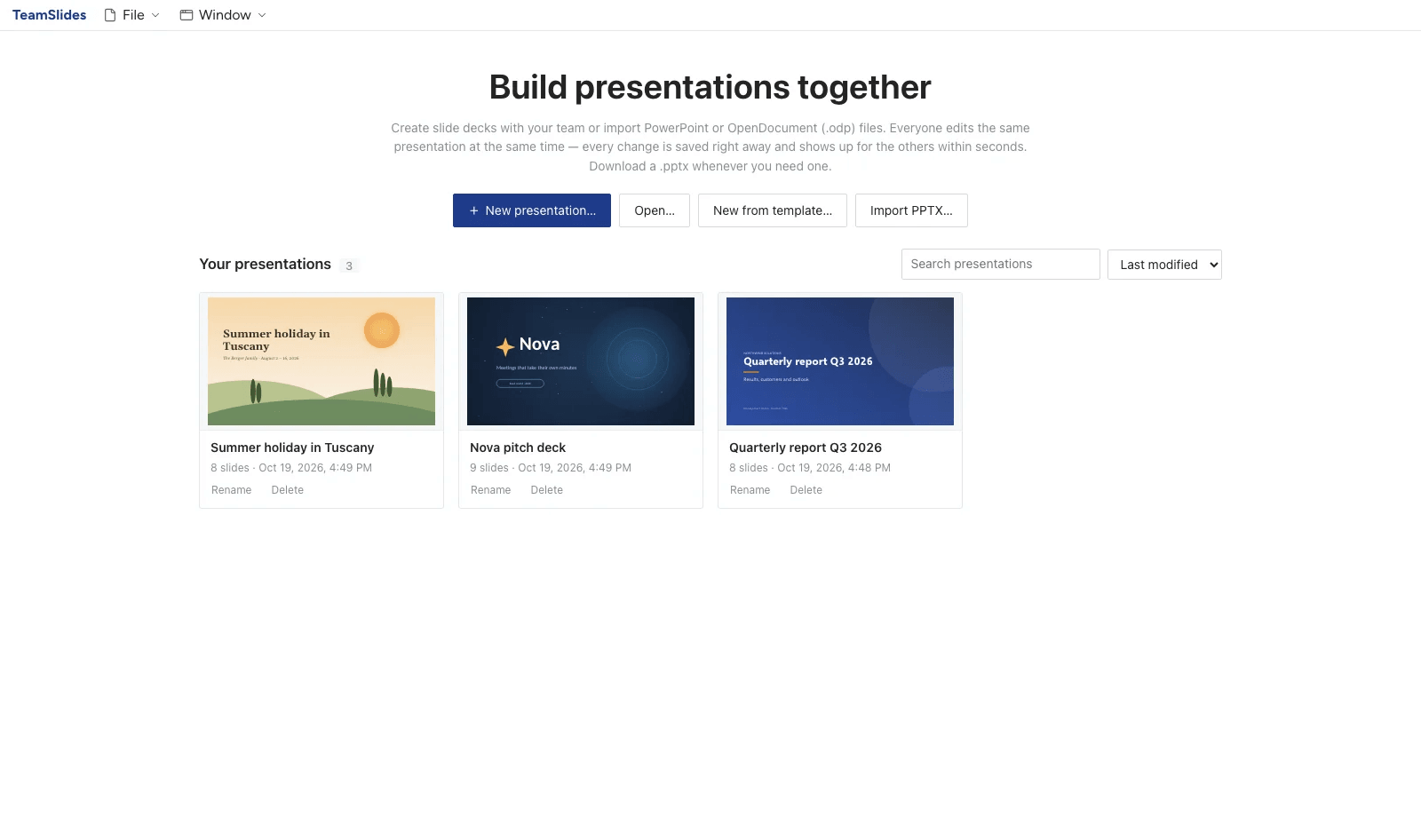Viewport: 1421px width, 840px height.
Task: Rename the Nova pitch deck
Action: click(x=491, y=490)
